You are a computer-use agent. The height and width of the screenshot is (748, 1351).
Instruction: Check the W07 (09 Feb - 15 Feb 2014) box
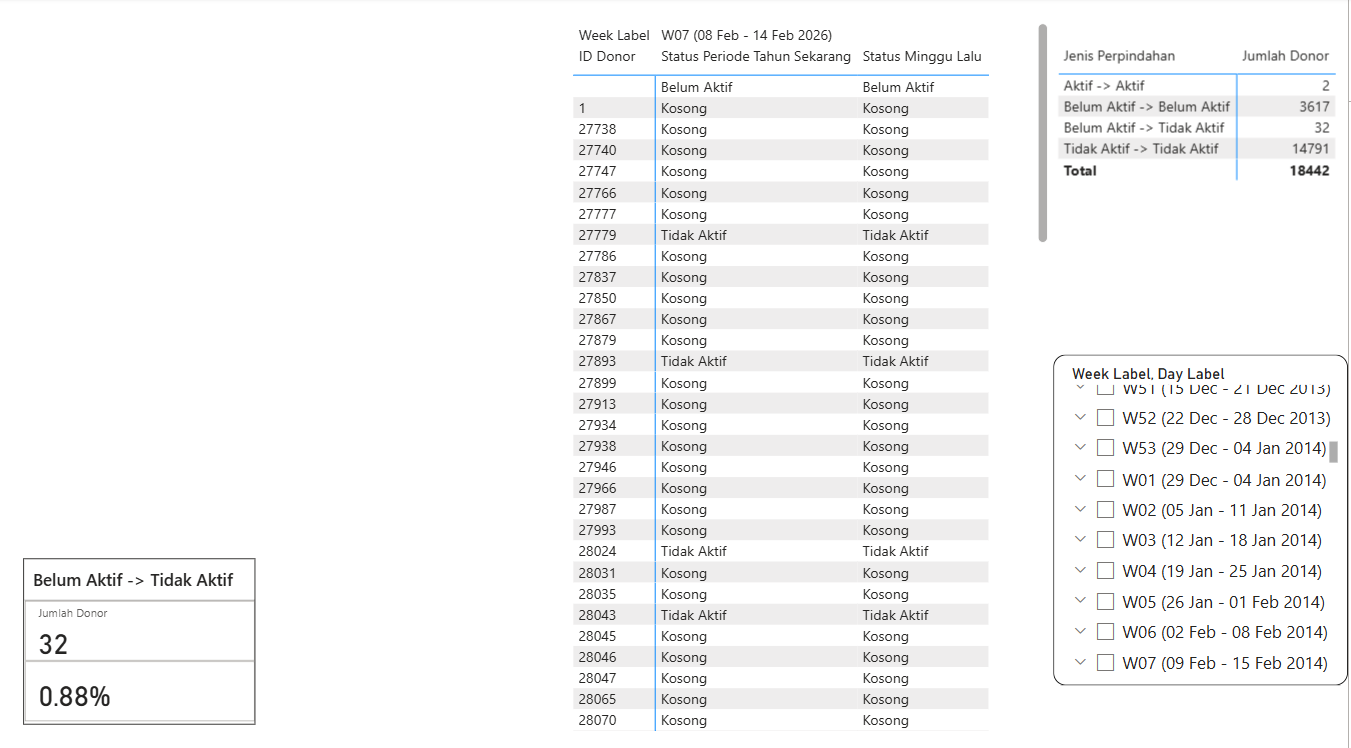tap(1105, 663)
